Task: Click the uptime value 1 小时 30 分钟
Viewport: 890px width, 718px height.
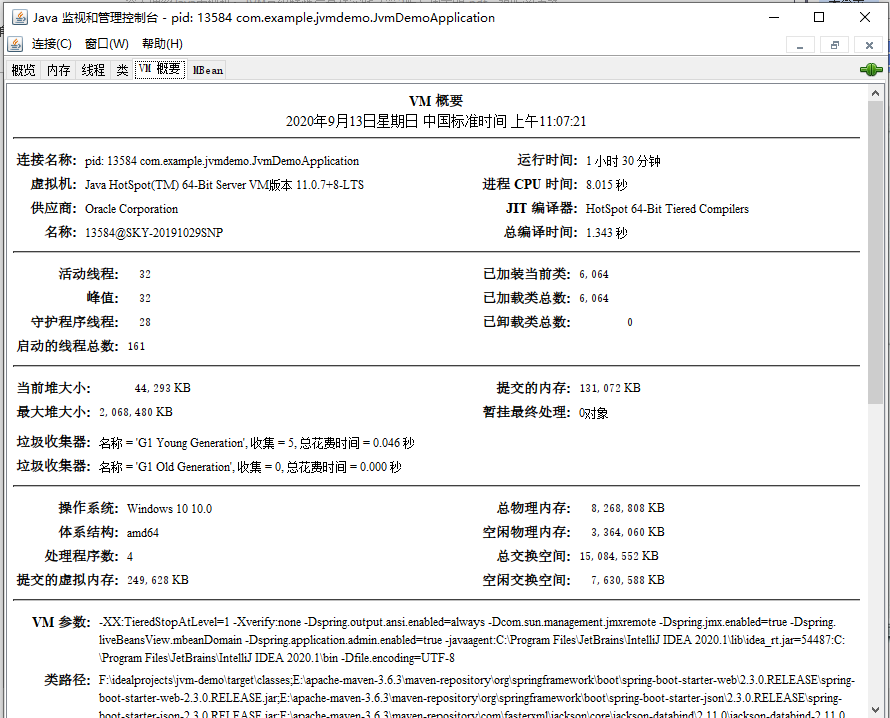Action: [623, 161]
